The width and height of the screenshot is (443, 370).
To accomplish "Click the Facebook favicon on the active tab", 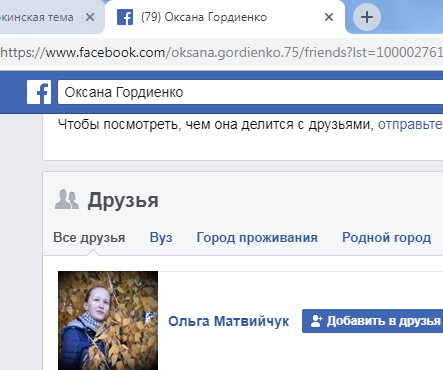I will click(125, 17).
